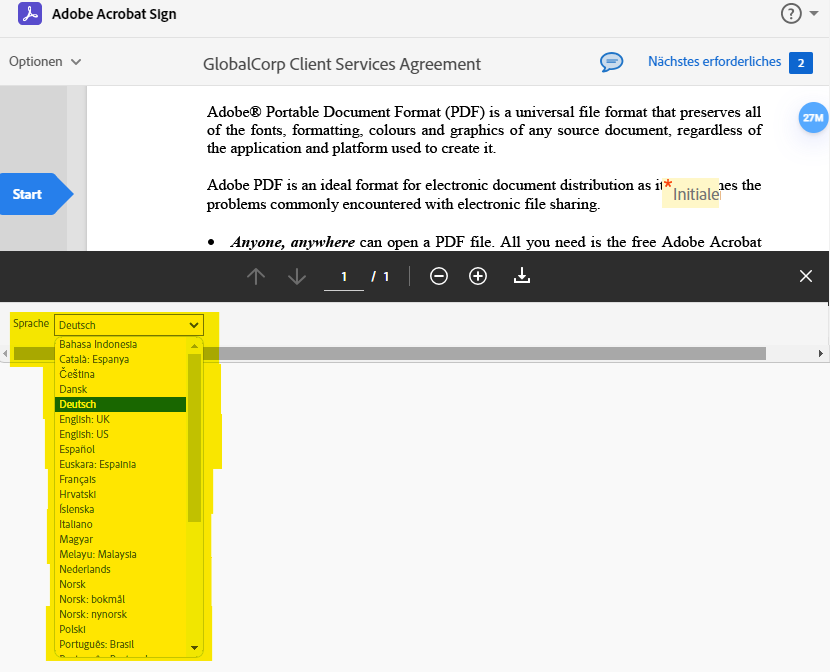Choose Français in the list
The height and width of the screenshot is (672, 830).
tap(121, 479)
